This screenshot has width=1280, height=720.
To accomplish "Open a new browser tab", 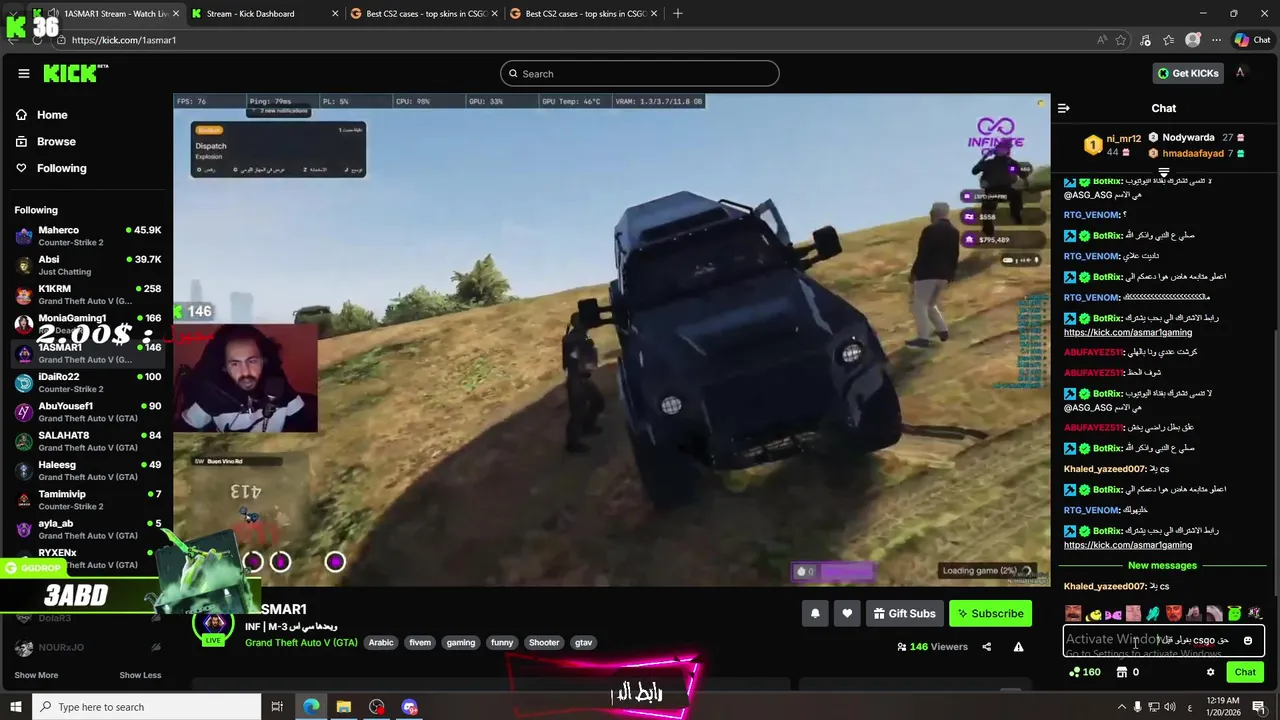I will tap(678, 14).
